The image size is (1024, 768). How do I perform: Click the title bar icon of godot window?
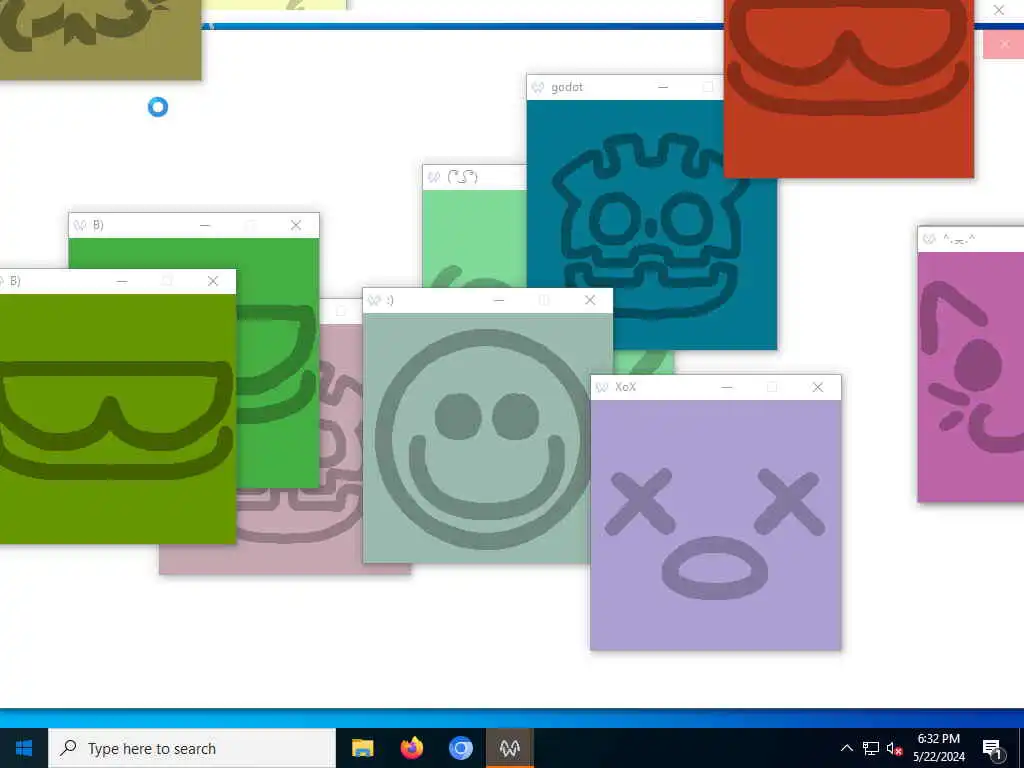(537, 88)
